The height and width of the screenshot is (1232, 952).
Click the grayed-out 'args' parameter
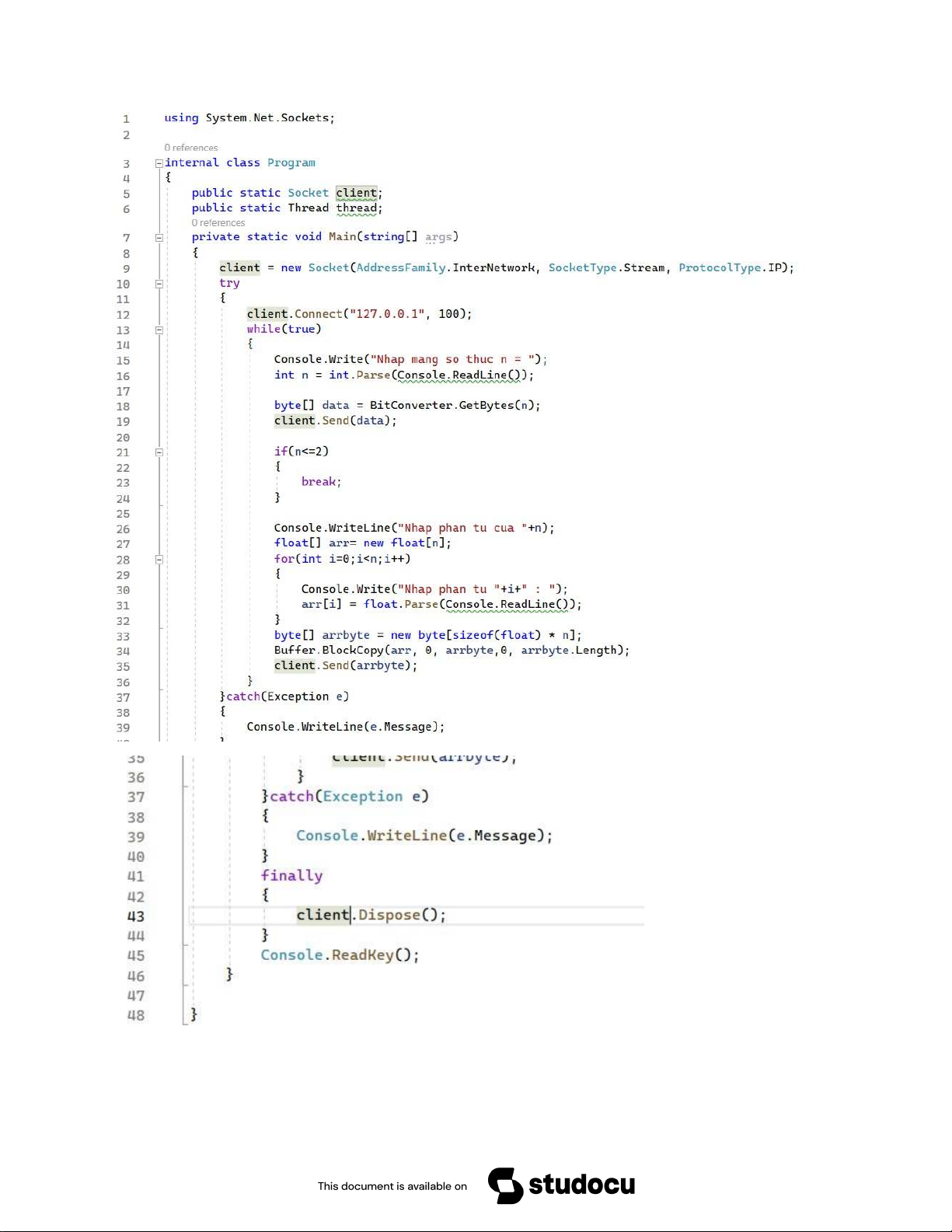pyautogui.click(x=438, y=237)
